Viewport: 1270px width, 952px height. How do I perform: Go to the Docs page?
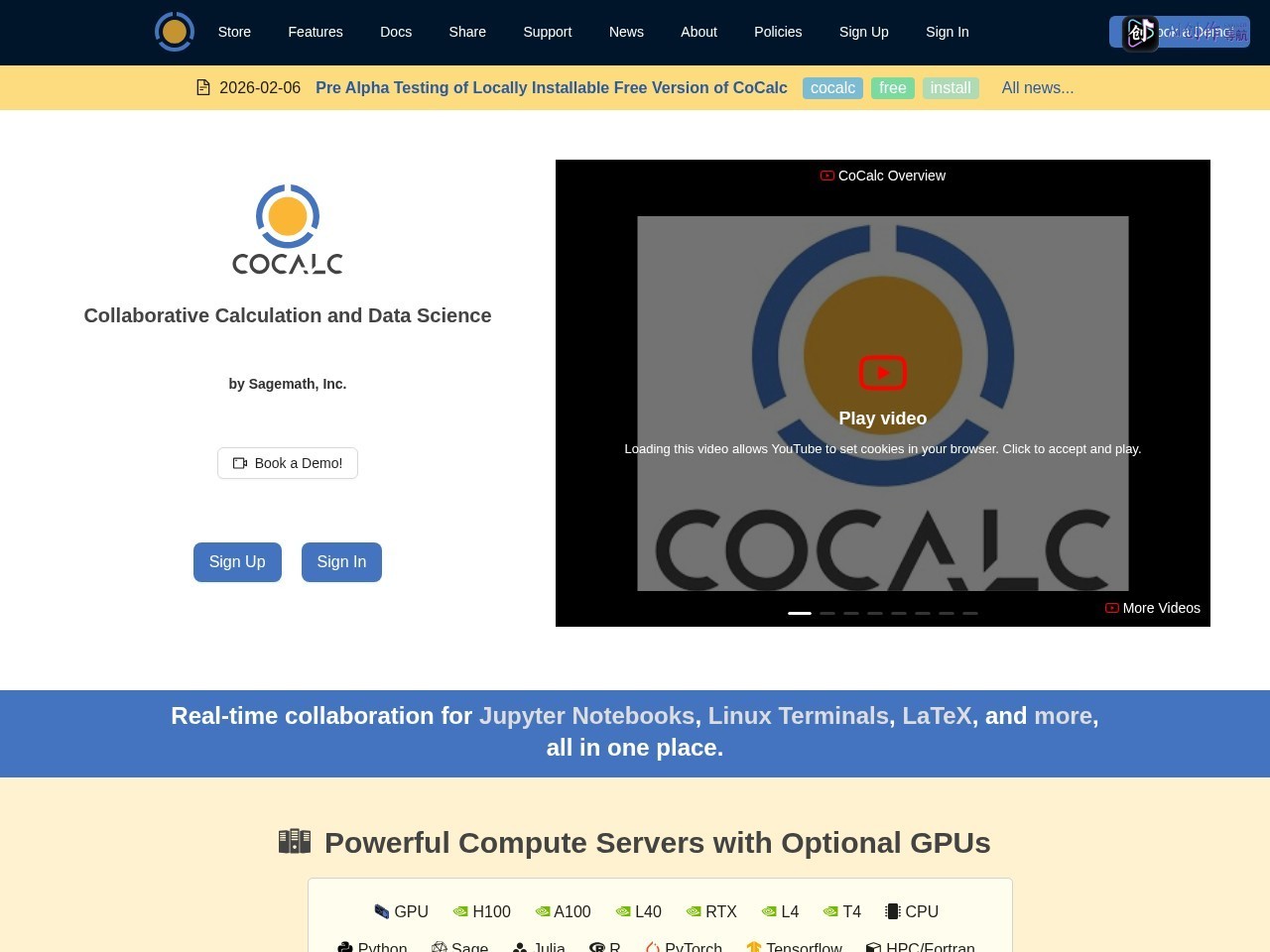point(396,32)
